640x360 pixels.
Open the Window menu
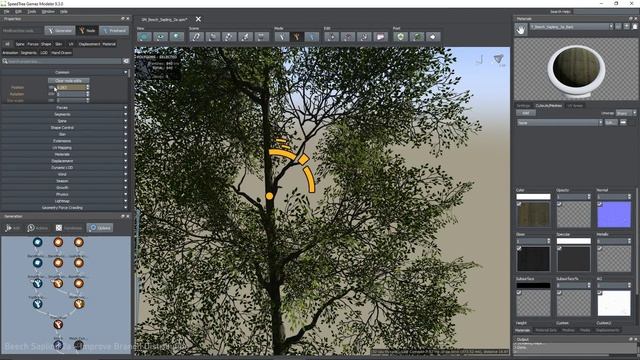click(48, 11)
